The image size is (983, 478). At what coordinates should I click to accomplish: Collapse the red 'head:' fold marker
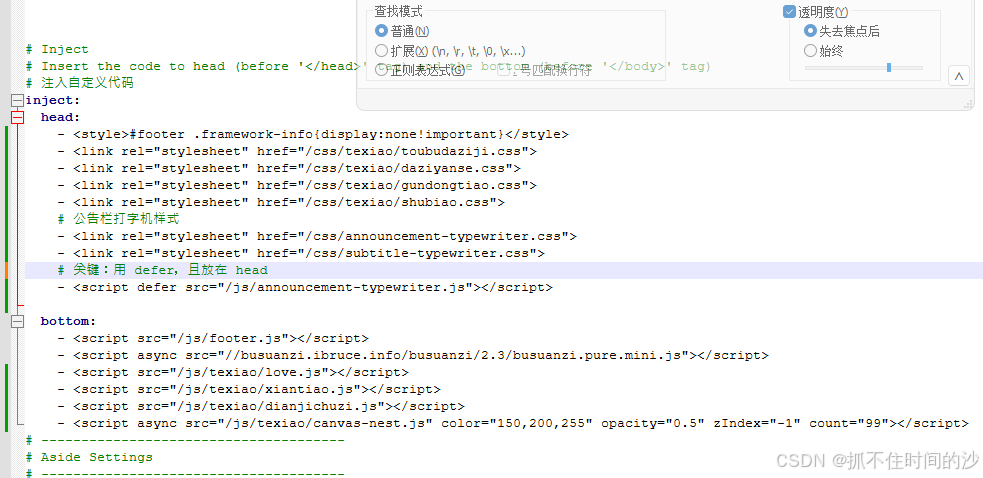(18, 117)
